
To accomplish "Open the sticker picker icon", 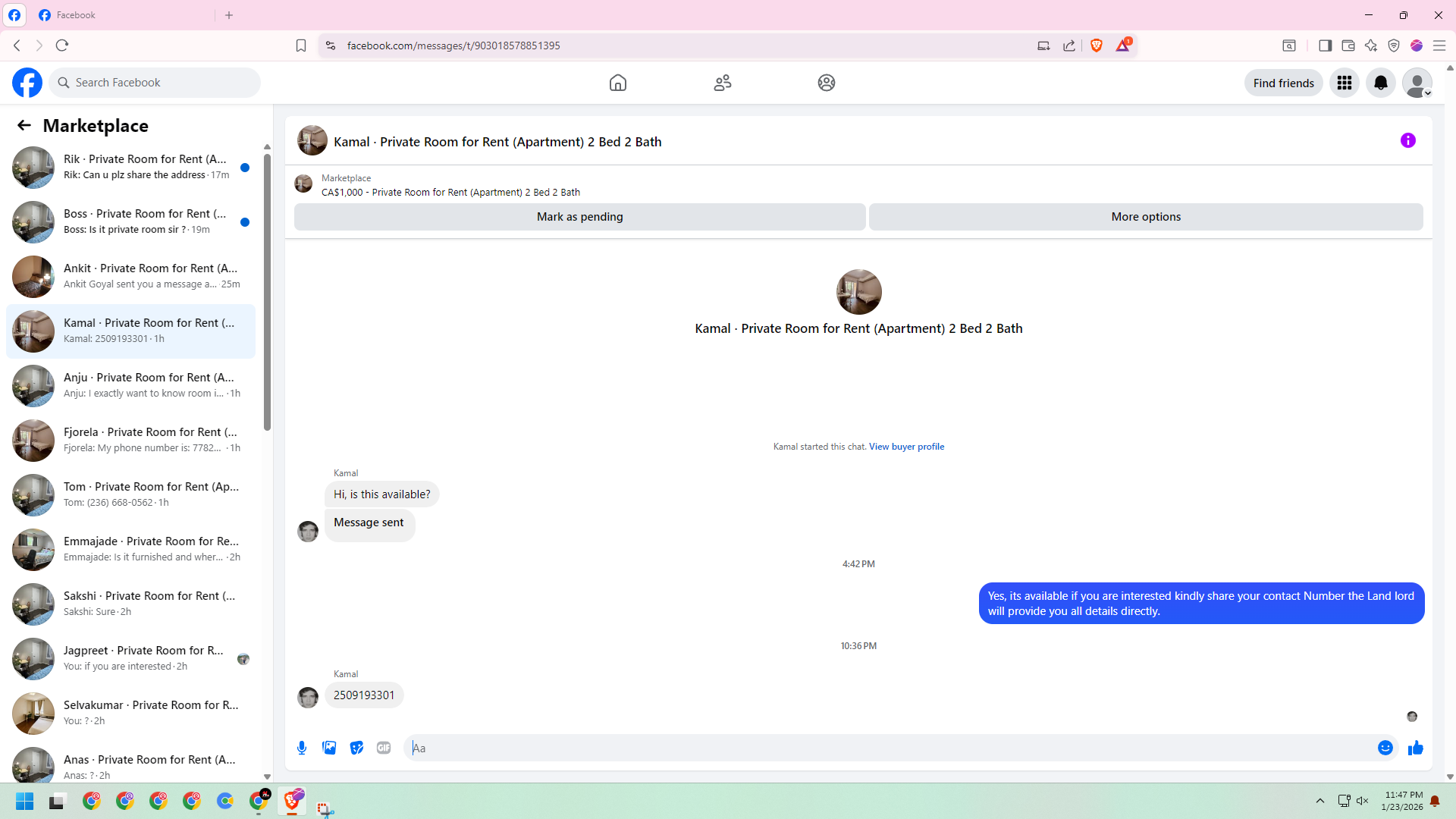I will pos(356,748).
